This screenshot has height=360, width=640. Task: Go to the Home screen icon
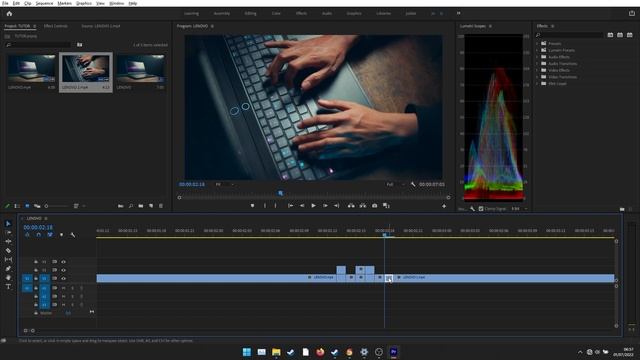[9, 13]
